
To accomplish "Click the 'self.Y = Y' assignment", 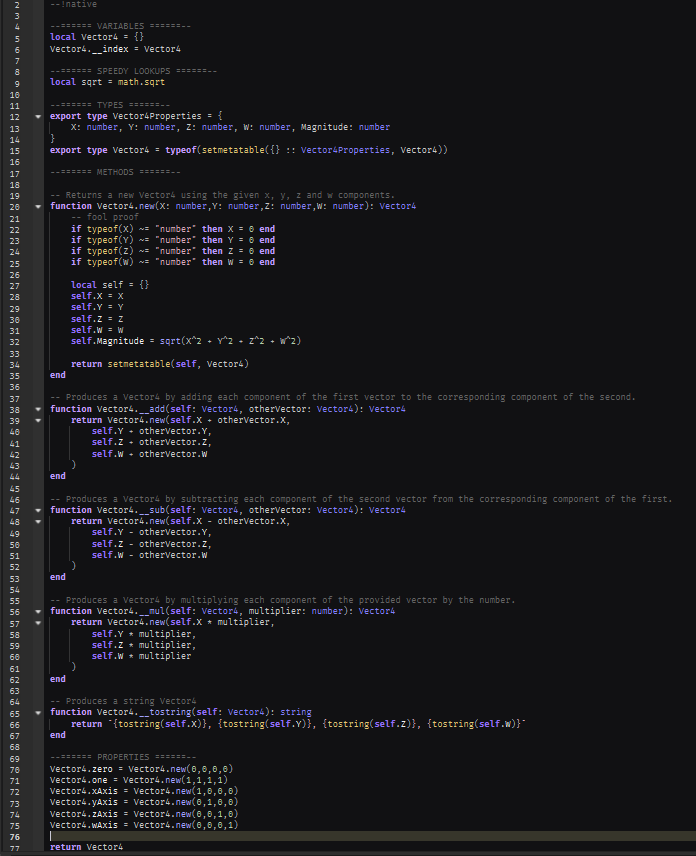I will pyautogui.click(x=97, y=307).
